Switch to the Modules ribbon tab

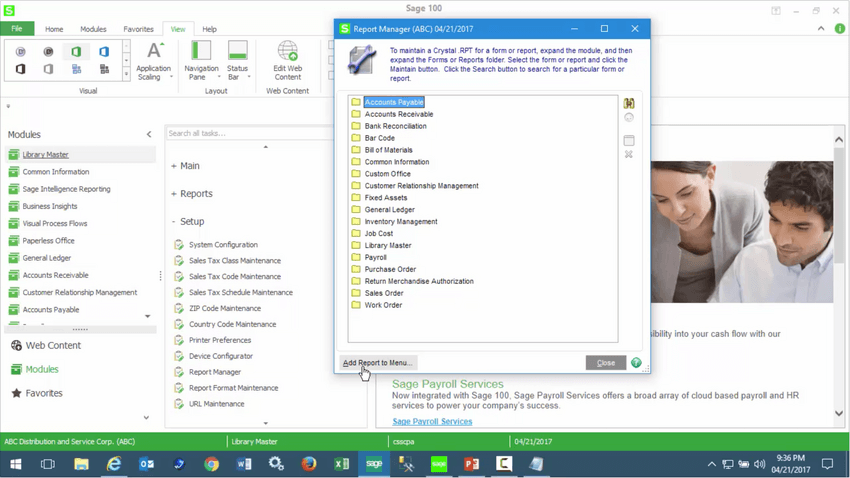tap(93, 29)
